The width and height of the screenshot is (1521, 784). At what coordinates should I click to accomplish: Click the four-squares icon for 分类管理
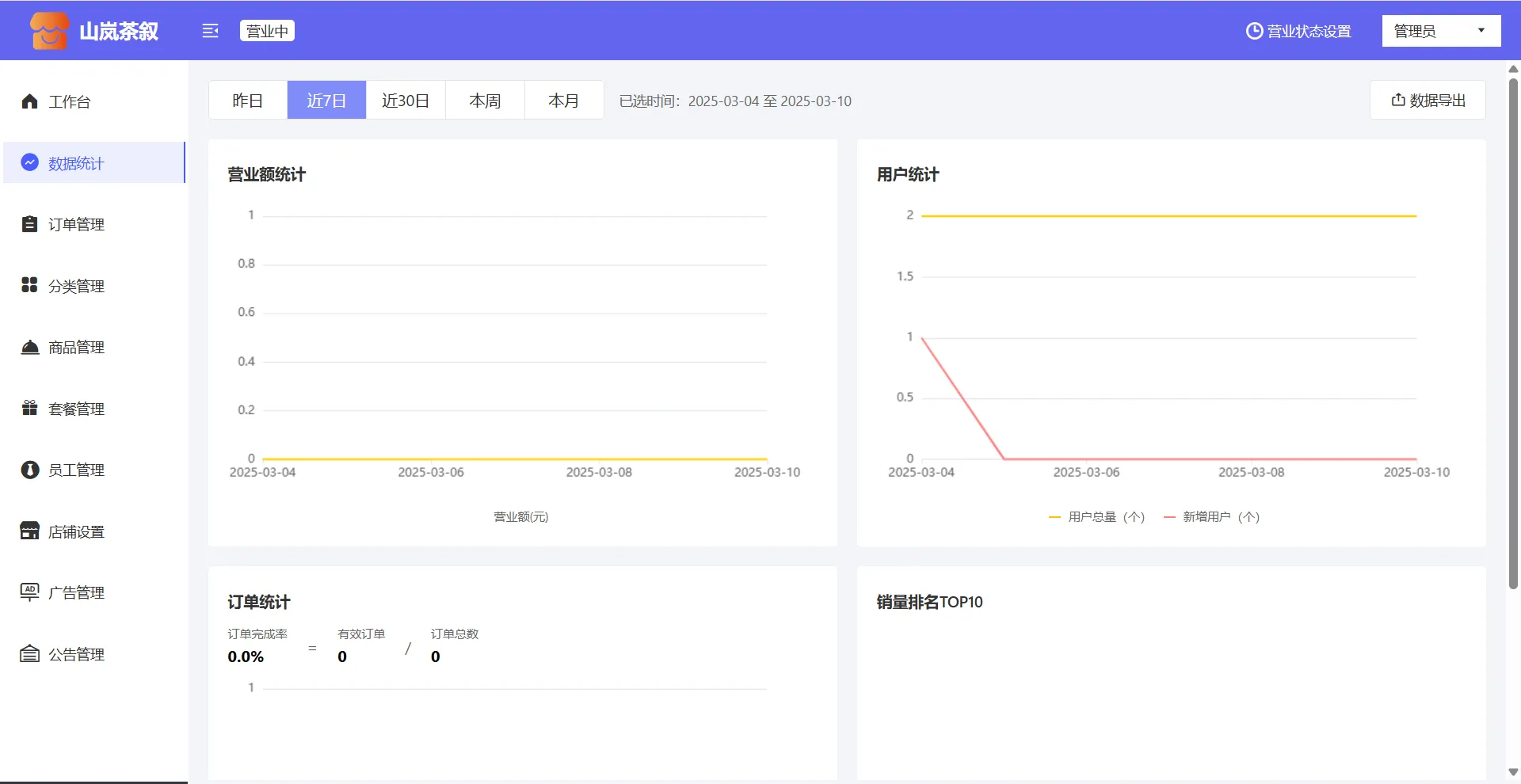[x=29, y=285]
